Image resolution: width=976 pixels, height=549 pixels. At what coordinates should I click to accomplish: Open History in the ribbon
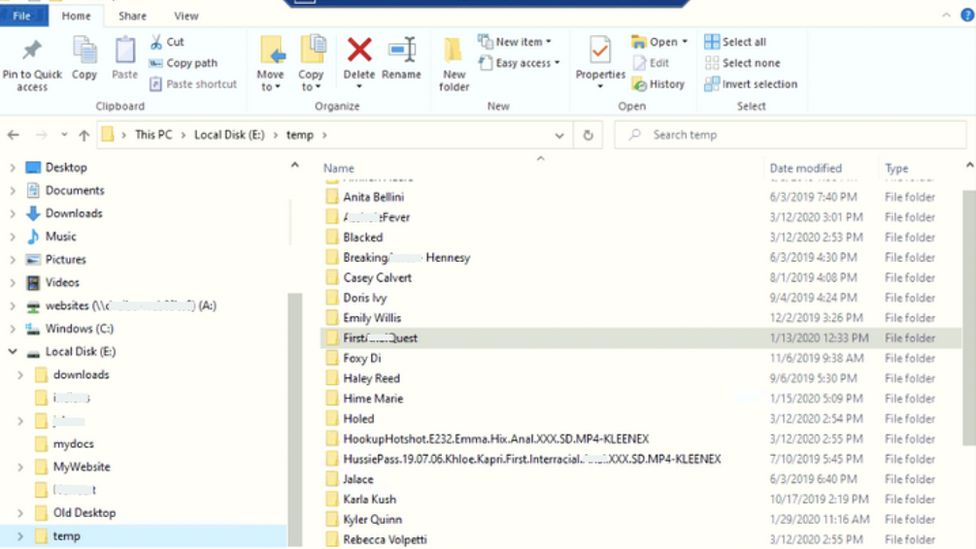[x=658, y=84]
